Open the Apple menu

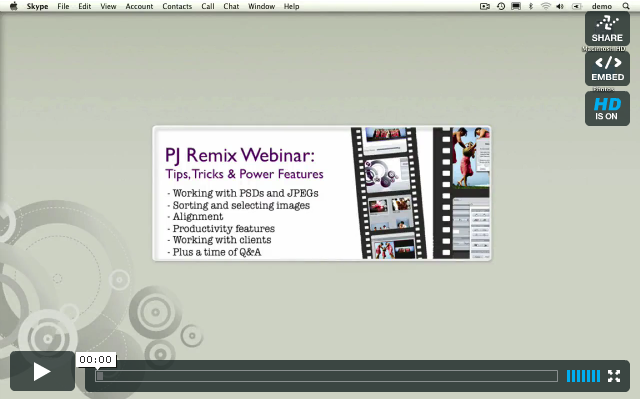tap(13, 6)
